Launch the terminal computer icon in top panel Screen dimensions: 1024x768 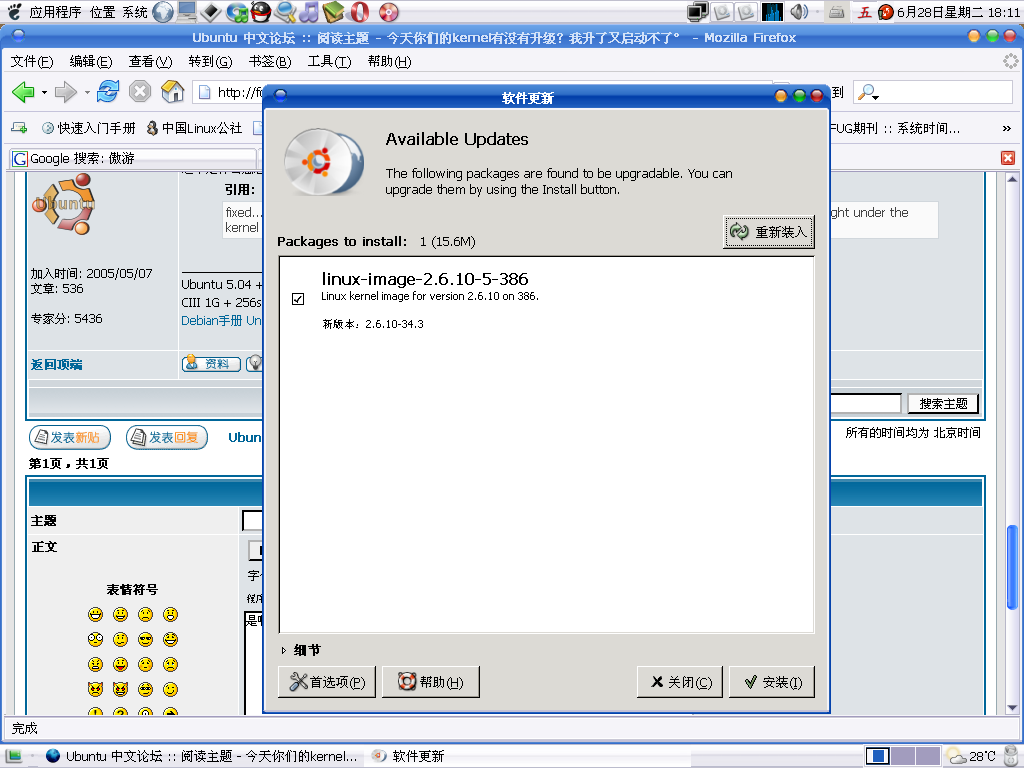[187, 12]
